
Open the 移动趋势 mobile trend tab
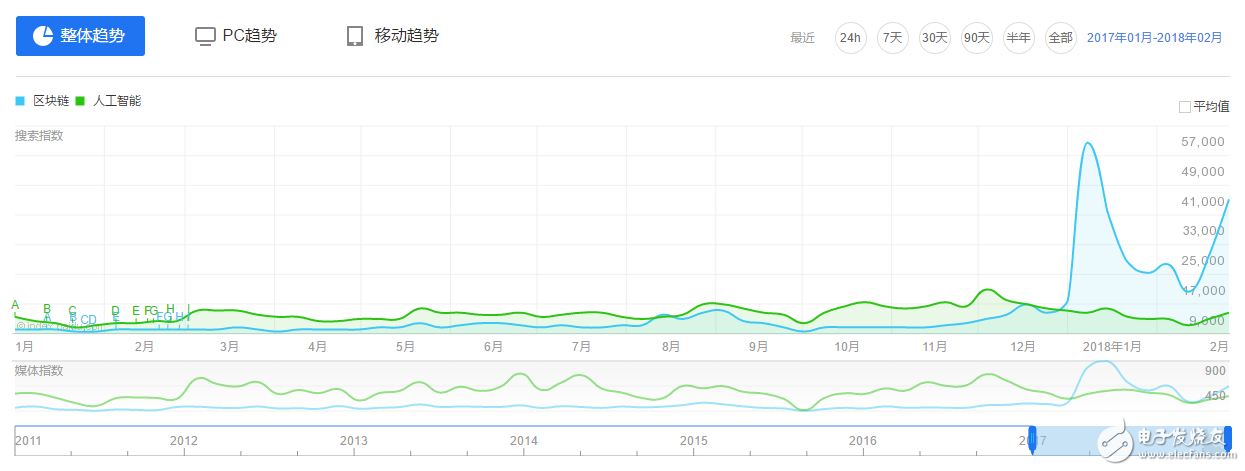point(392,36)
